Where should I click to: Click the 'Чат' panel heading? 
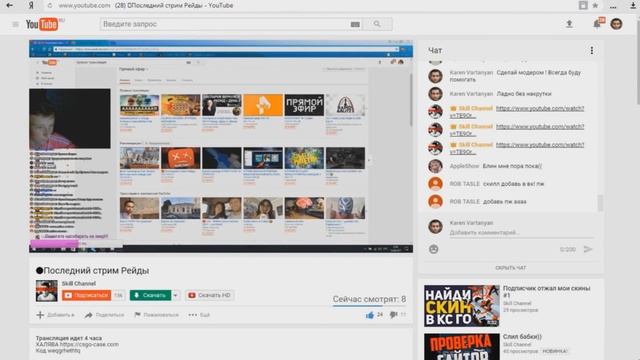coord(435,50)
